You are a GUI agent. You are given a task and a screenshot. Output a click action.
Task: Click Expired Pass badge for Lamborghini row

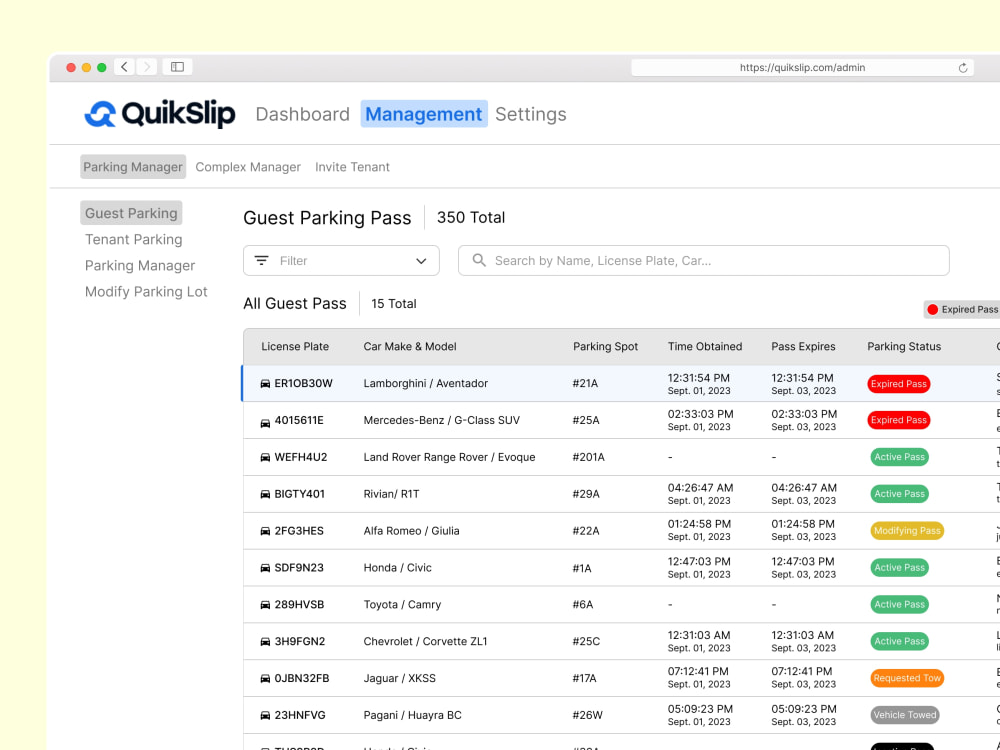(898, 384)
